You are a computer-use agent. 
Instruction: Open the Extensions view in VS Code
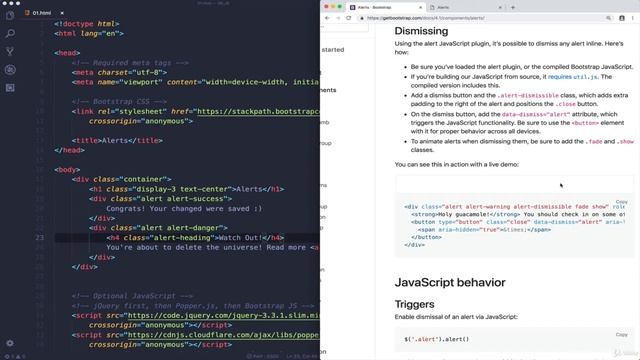(x=10, y=88)
